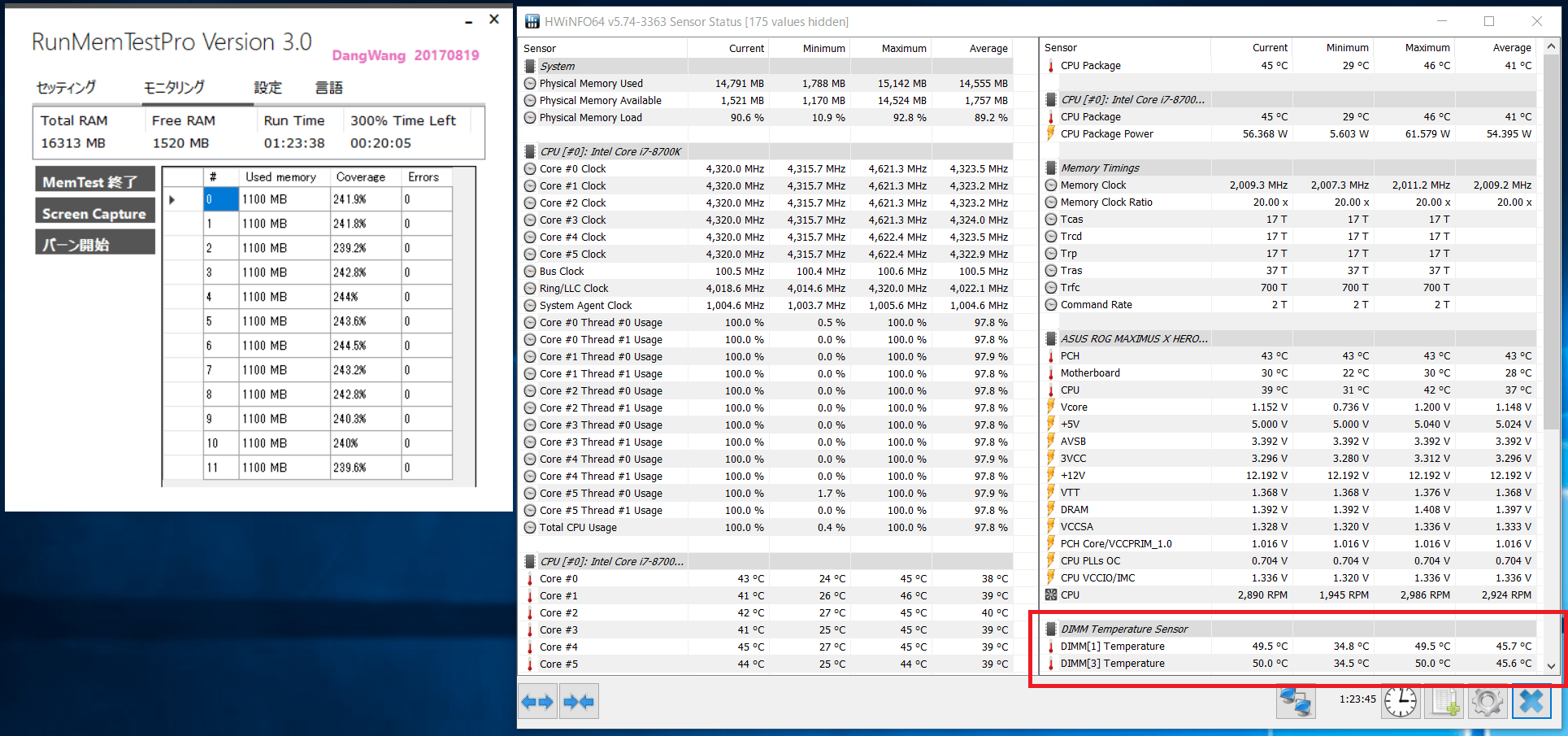1568x736 pixels.
Task: Click the thermometer icon beside DIMM[1] Temperature
Action: point(1051,646)
